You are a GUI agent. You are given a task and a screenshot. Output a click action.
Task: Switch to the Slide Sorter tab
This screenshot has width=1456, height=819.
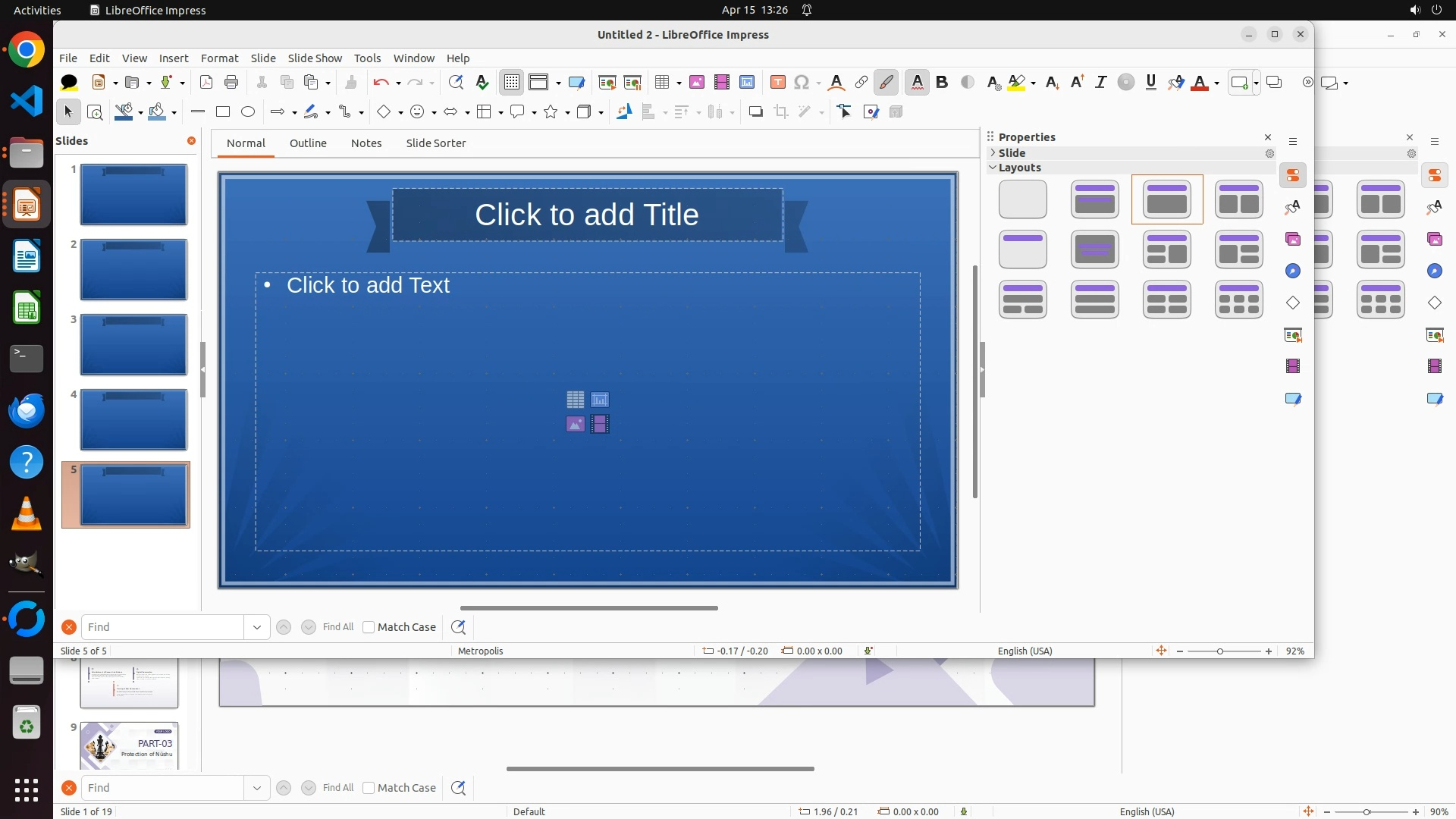point(435,143)
